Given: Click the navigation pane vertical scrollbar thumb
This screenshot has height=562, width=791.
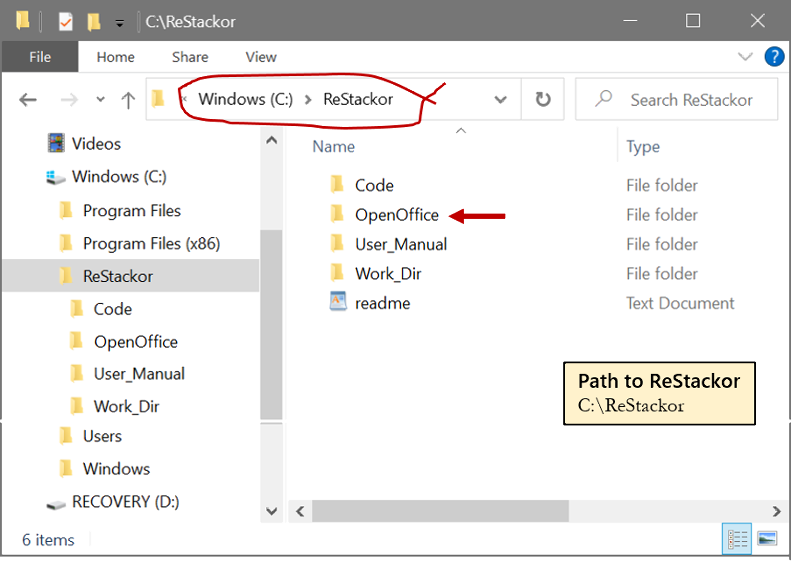Looking at the screenshot, I should pos(271,324).
